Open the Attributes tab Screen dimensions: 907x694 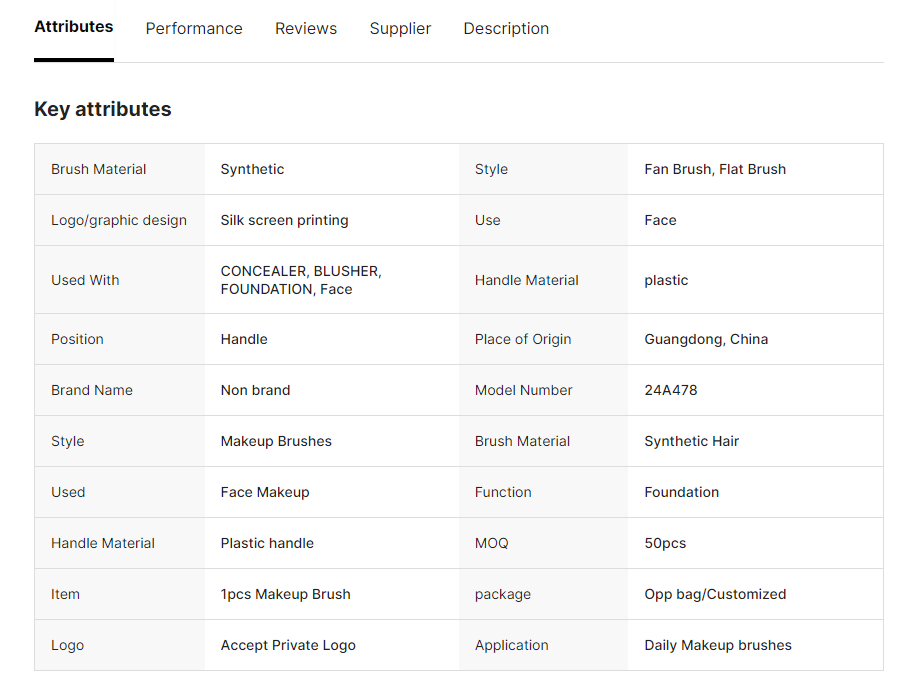point(74,27)
